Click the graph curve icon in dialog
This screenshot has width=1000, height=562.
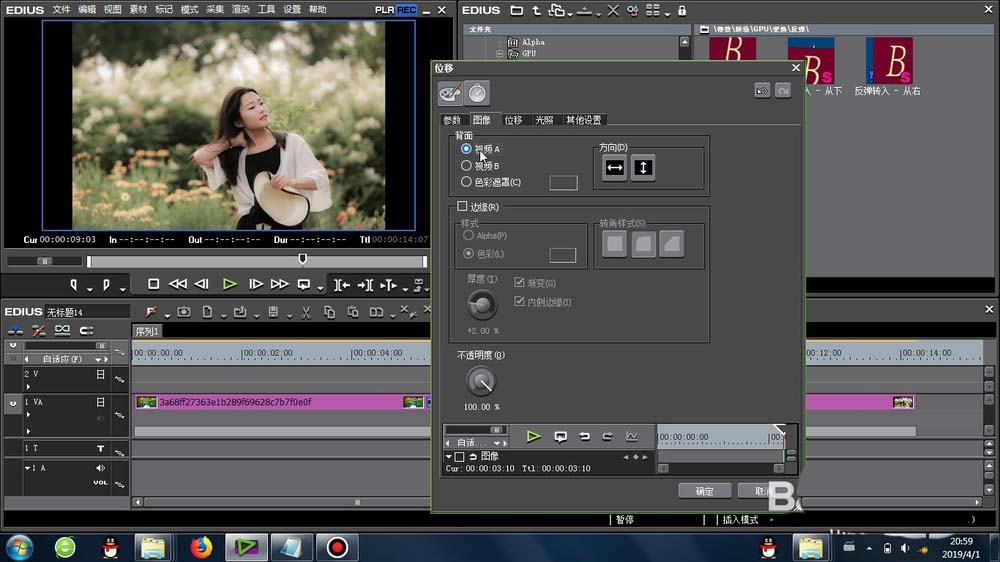click(631, 436)
